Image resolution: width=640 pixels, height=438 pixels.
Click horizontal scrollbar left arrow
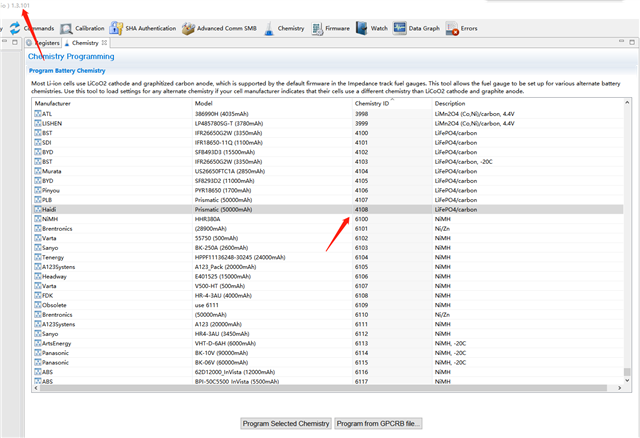(x=36, y=388)
